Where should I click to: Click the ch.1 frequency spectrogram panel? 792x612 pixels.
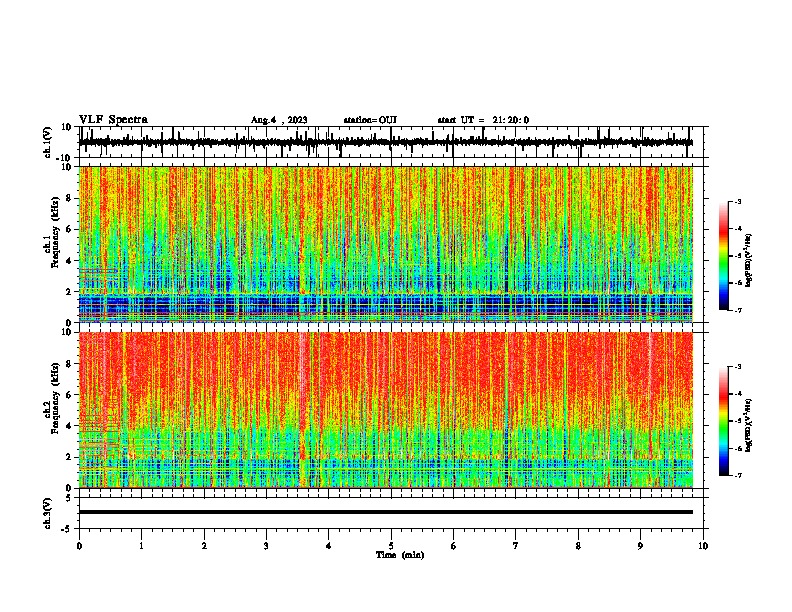[x=386, y=244]
